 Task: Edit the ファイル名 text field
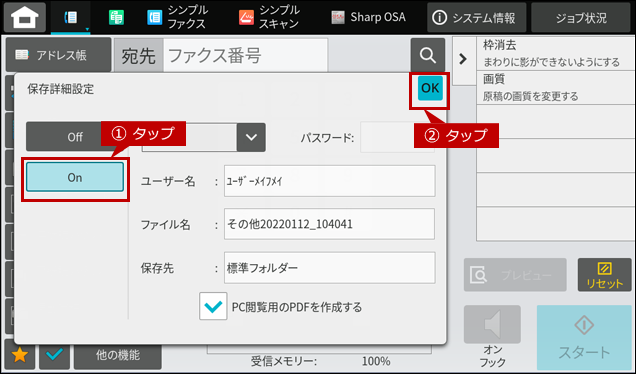pos(329,224)
